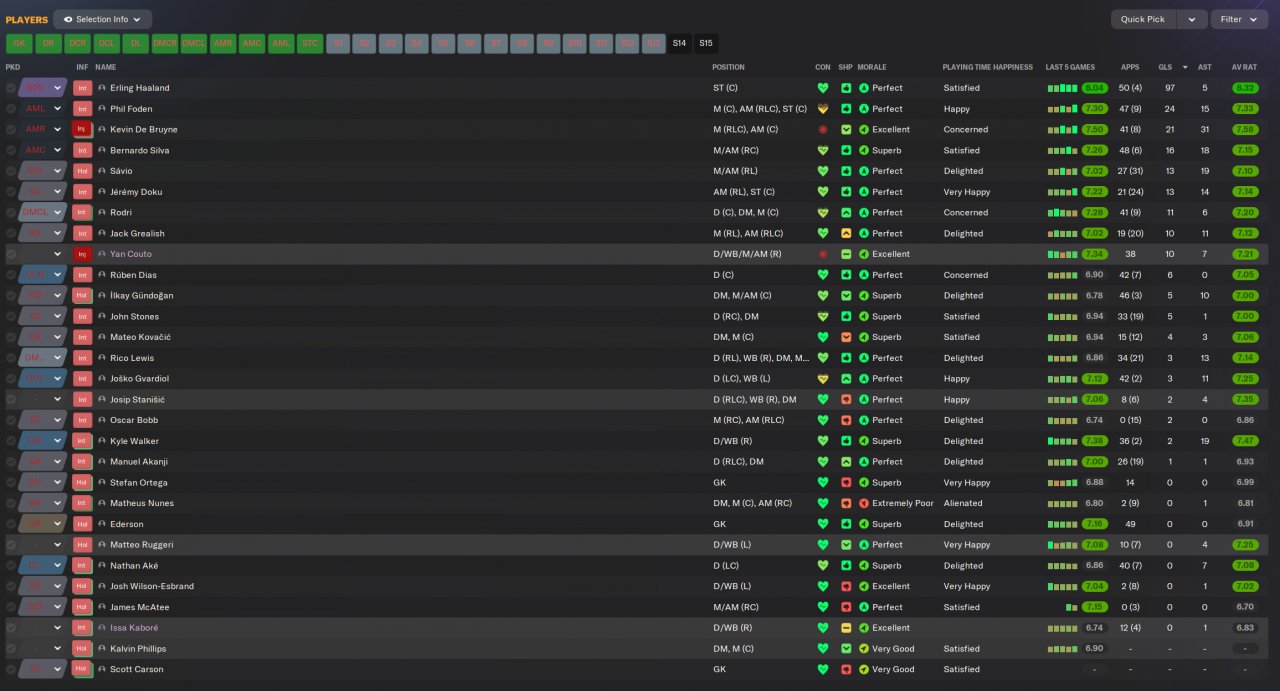
Task: Toggle Rodri's picked checkbox
Action: [11, 213]
